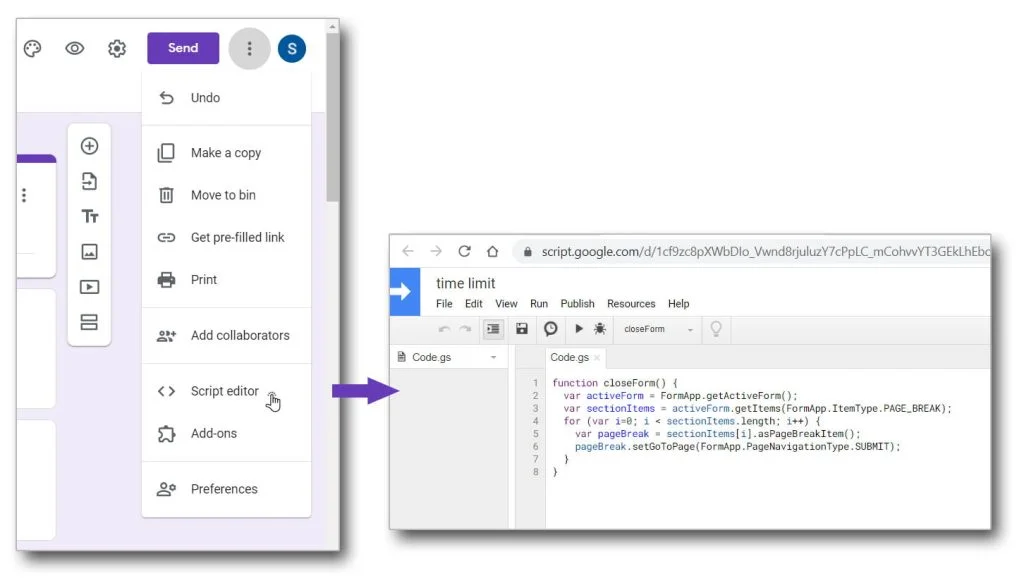Viewport: 1024px width, 583px height.
Task: Click the import questions icon
Action: [x=89, y=181]
